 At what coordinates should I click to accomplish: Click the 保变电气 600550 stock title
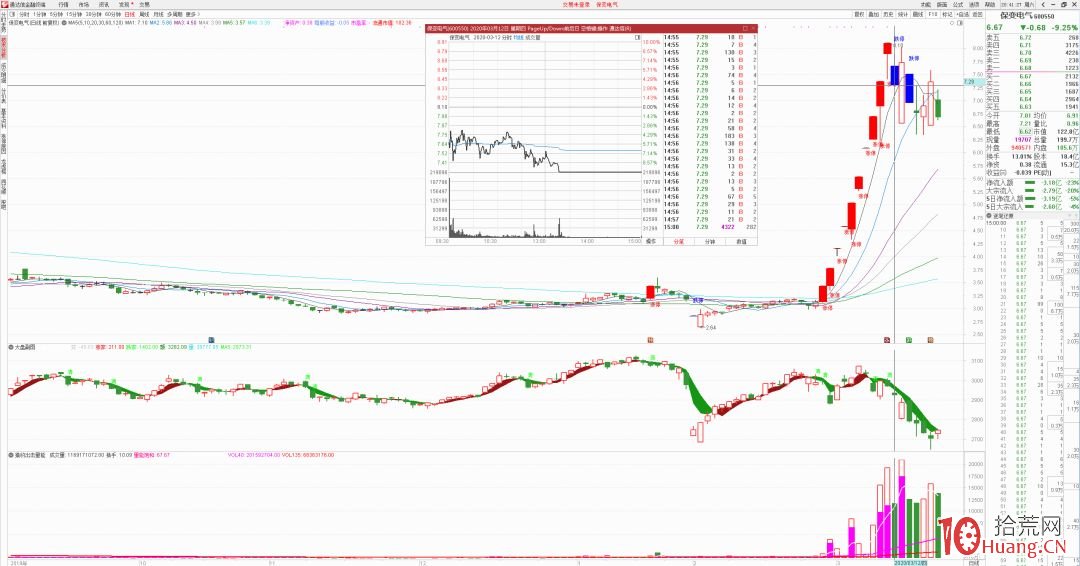1027,15
